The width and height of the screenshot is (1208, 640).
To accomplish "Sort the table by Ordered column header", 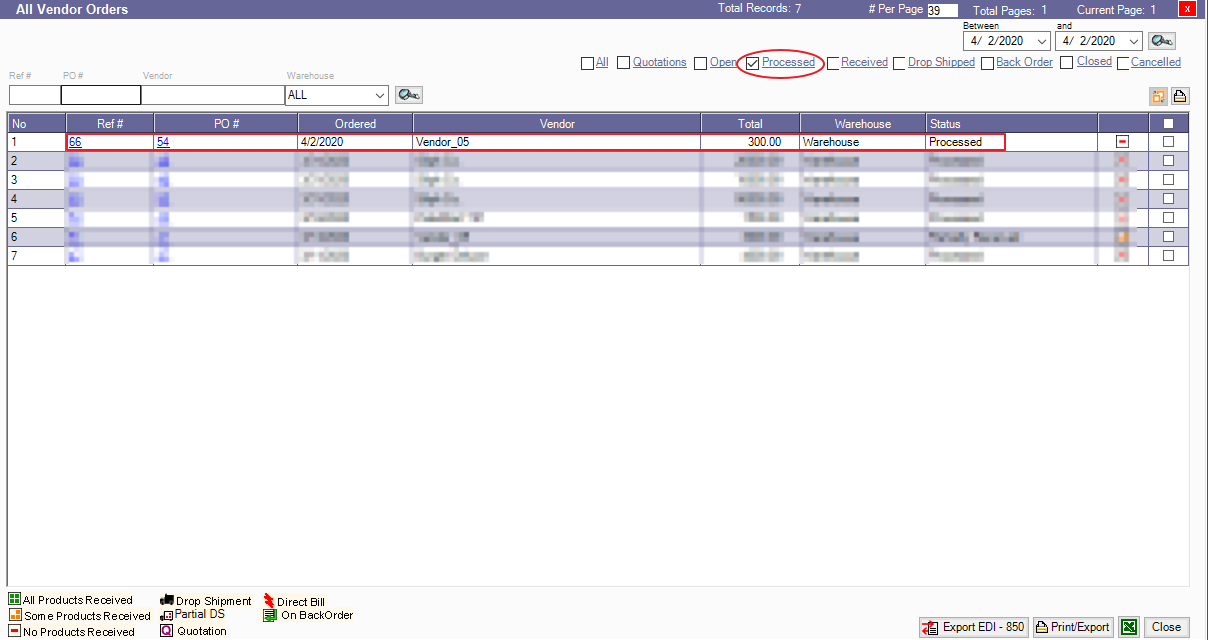I will (355, 124).
